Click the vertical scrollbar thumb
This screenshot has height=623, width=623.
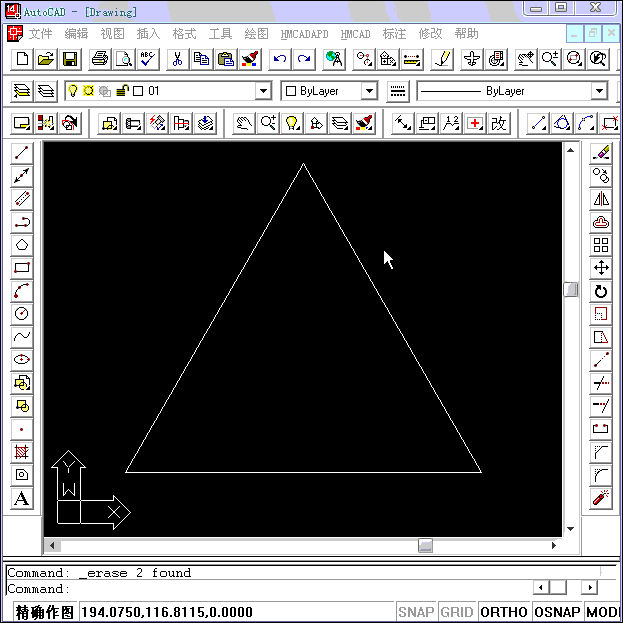571,289
